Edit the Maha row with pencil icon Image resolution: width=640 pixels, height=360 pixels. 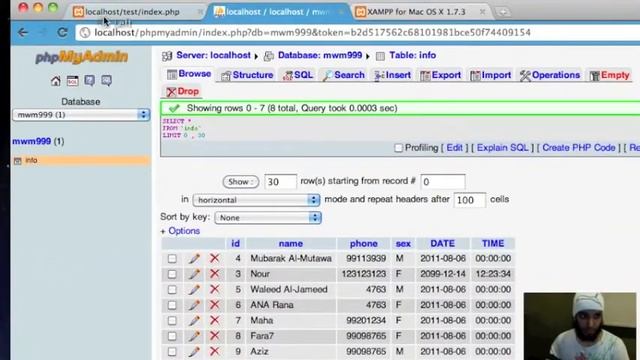[x=194, y=320]
